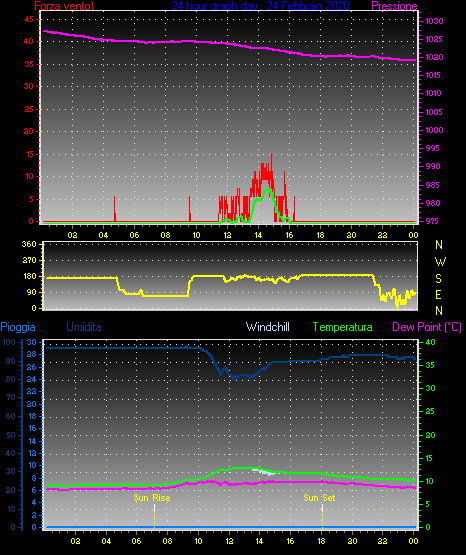Click the wind gust peak near 15
The image size is (466, 555).
(x=271, y=156)
